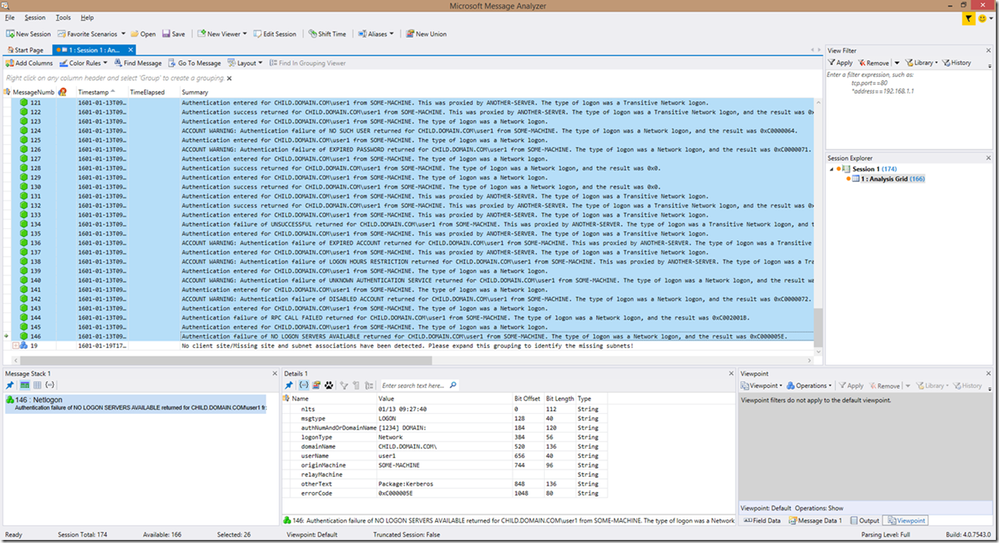Click into the View Filter expression box
This screenshot has width=999, height=543.
pos(909,108)
